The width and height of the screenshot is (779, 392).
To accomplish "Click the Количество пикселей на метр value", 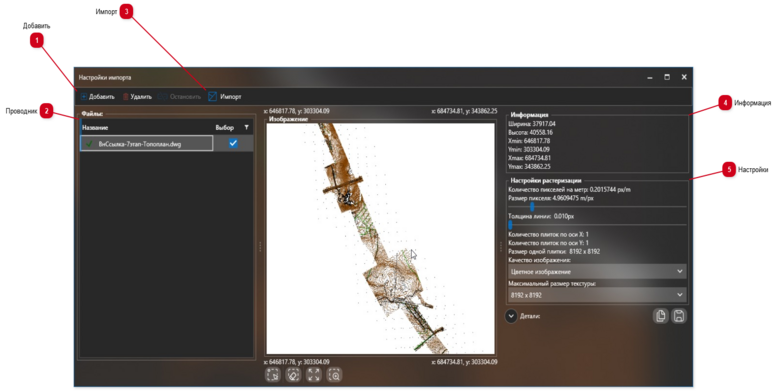I will (569, 190).
